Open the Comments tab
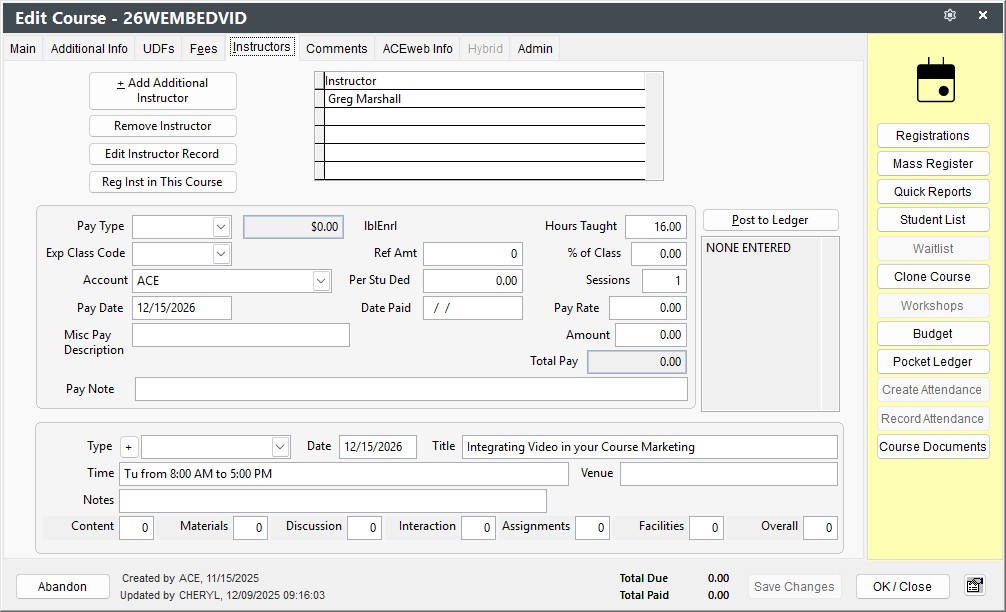 point(336,49)
